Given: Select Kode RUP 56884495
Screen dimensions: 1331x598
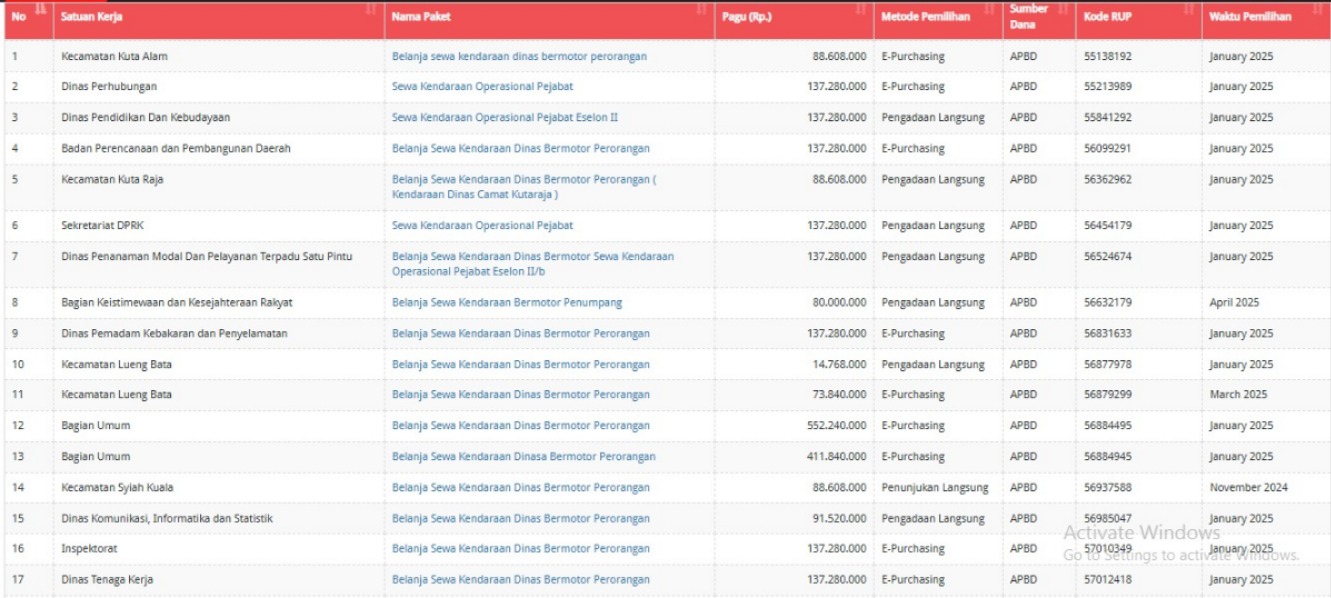Looking at the screenshot, I should click(1108, 425).
